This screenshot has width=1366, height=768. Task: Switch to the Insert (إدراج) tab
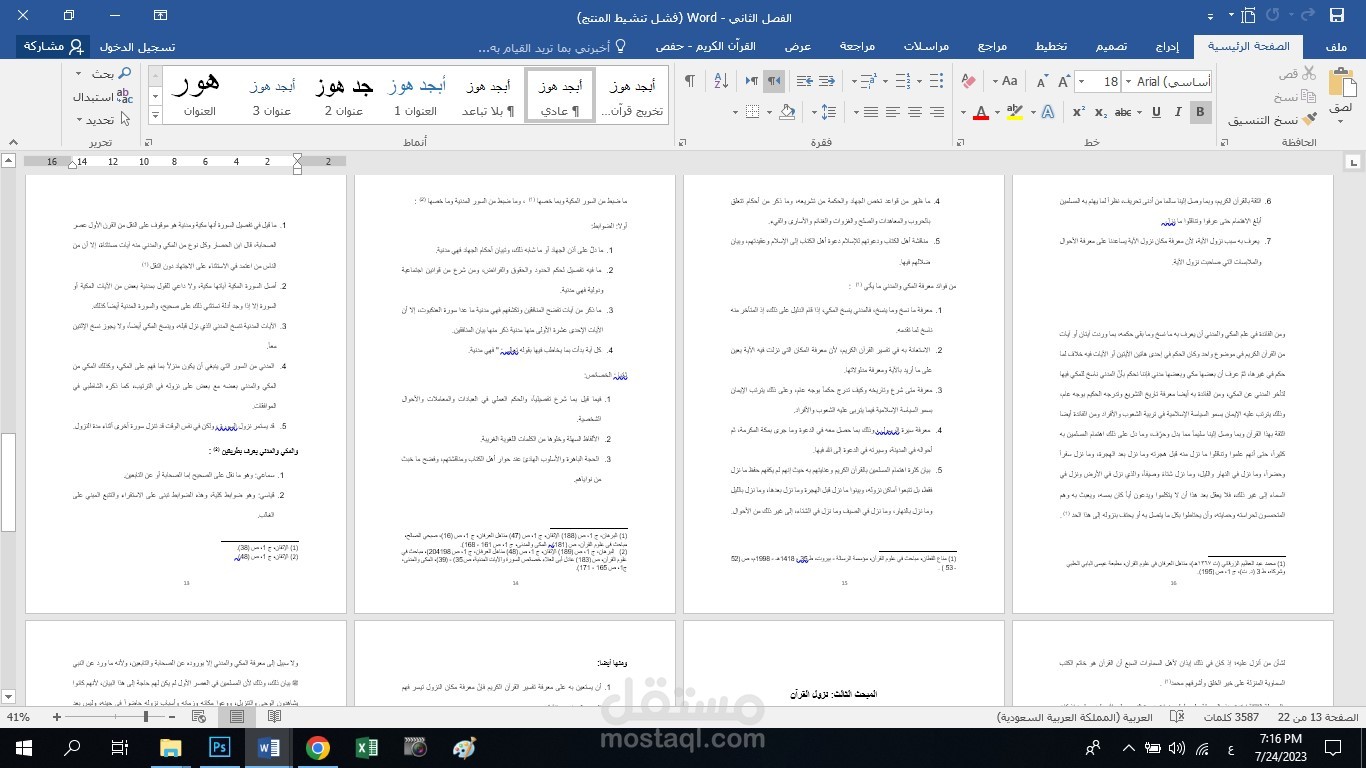click(x=1167, y=46)
